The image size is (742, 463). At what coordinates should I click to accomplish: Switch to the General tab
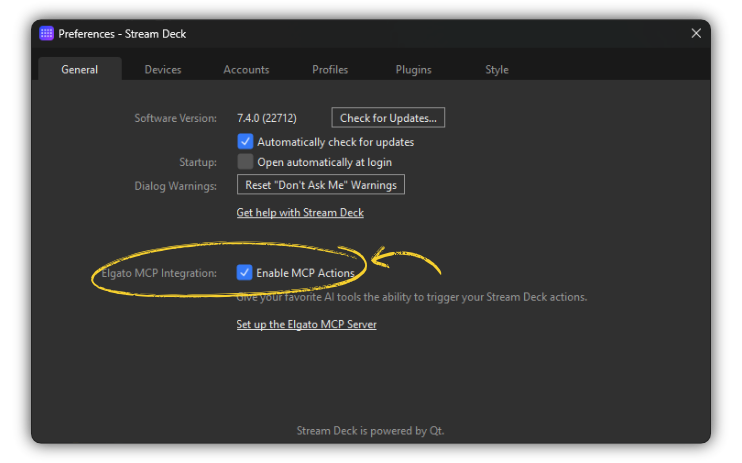(x=79, y=70)
